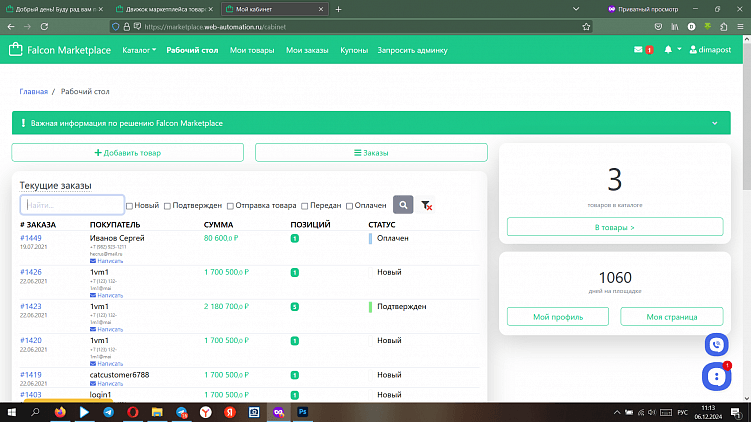Open the Запросить админку menu item
The height and width of the screenshot is (422, 751).
412,50
